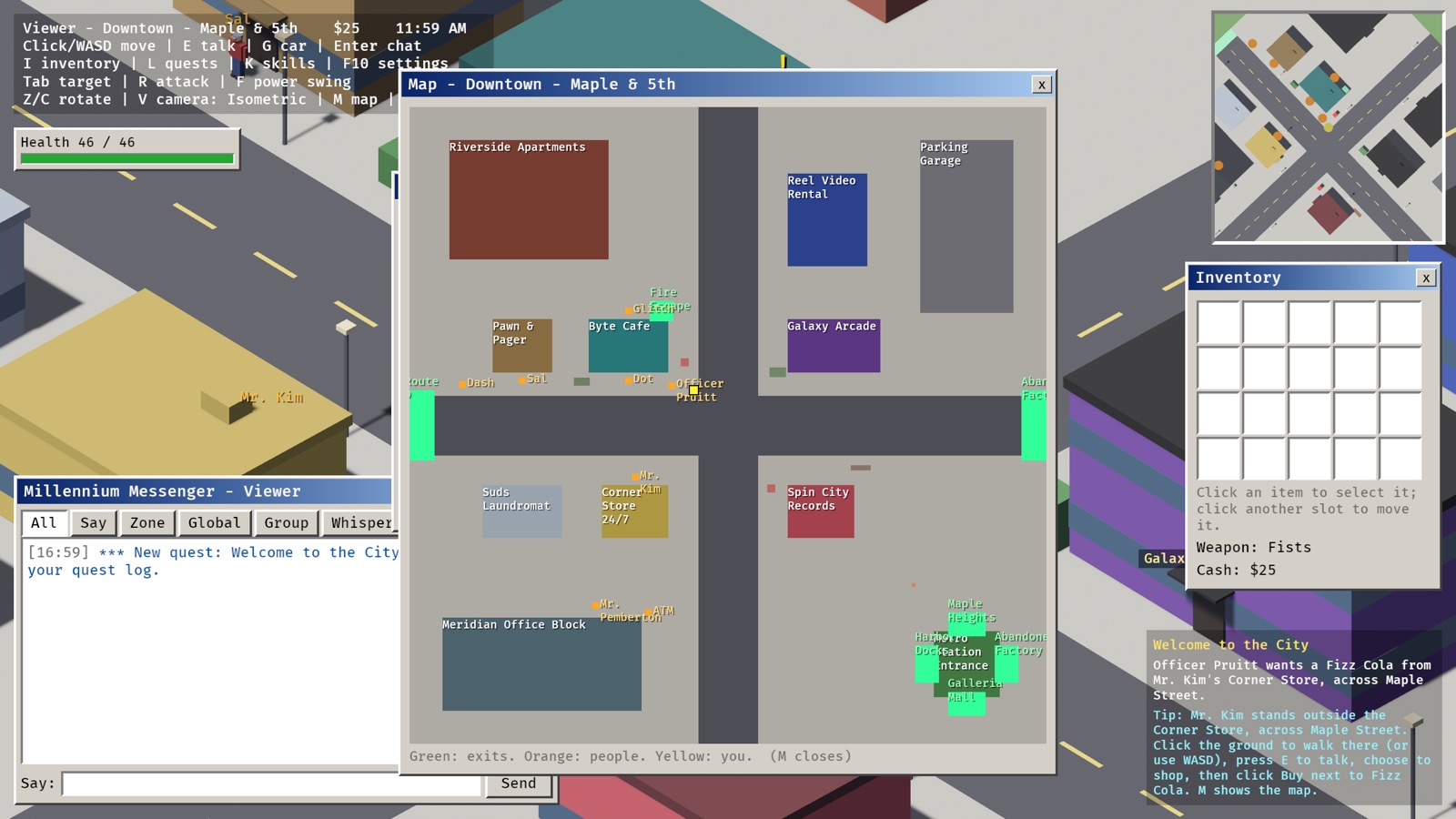Select the Riverside Apartments building on map
The height and width of the screenshot is (819, 1456).
[529, 199]
